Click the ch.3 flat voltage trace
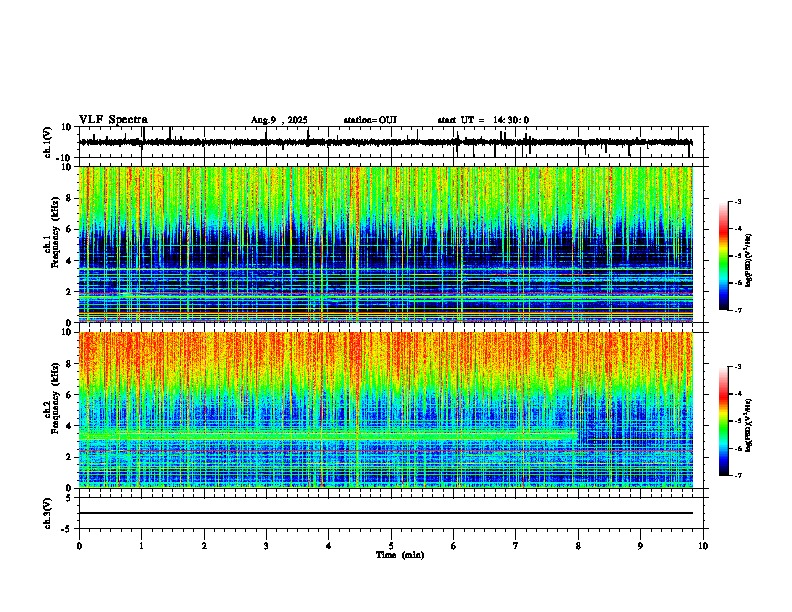Image resolution: width=792 pixels, height=612 pixels. coord(386,513)
